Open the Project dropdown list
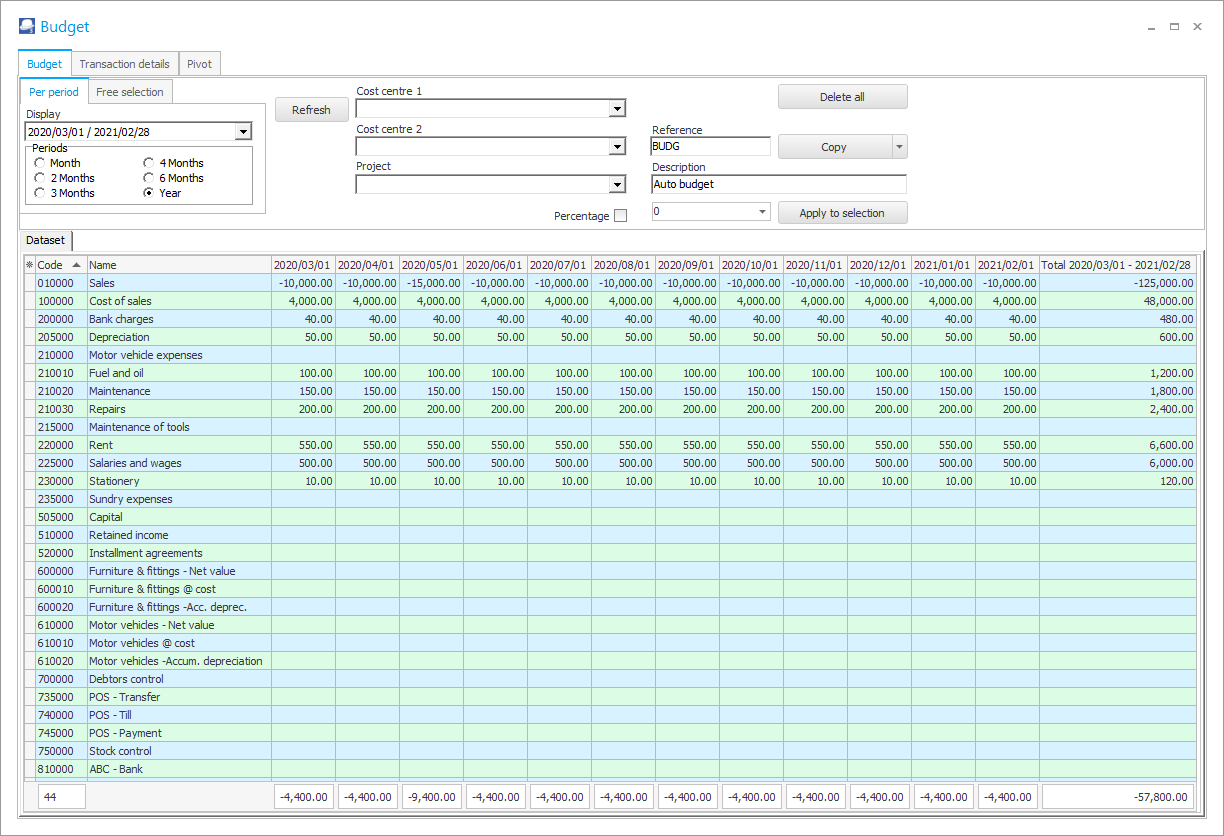 (617, 184)
